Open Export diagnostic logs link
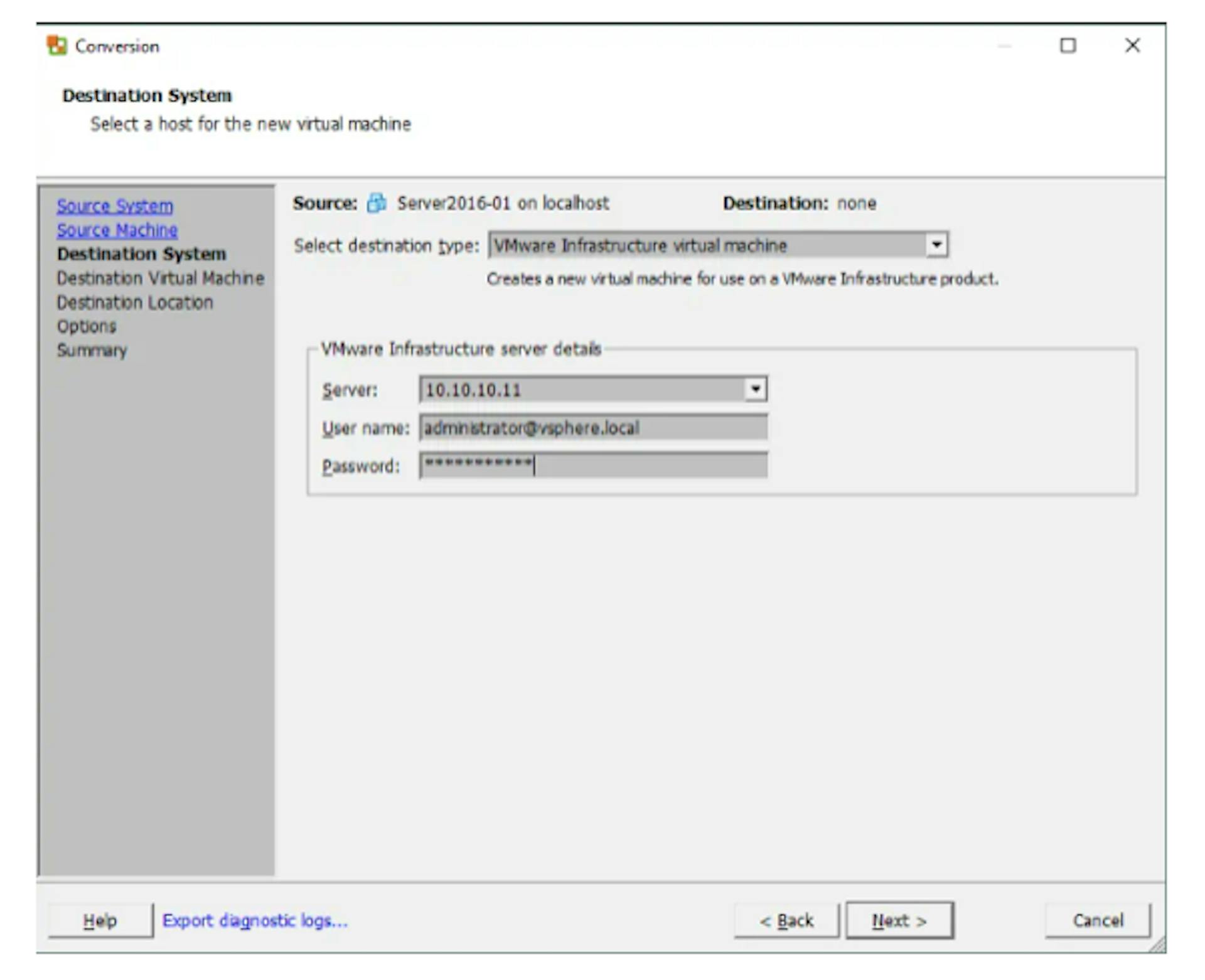 click(x=254, y=920)
